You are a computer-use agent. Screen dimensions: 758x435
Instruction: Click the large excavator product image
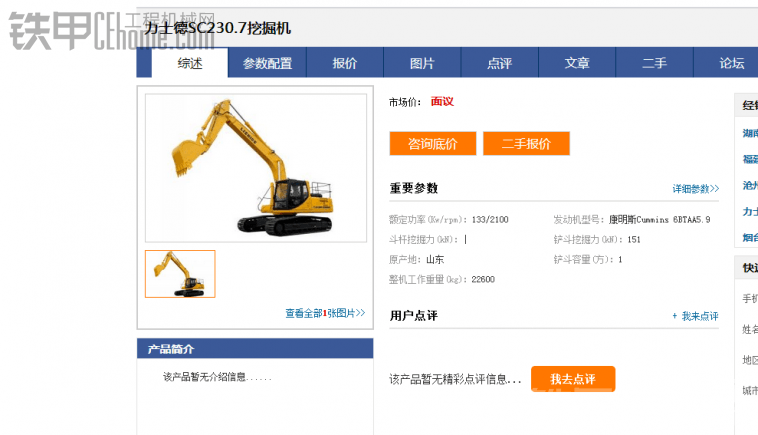[256, 168]
